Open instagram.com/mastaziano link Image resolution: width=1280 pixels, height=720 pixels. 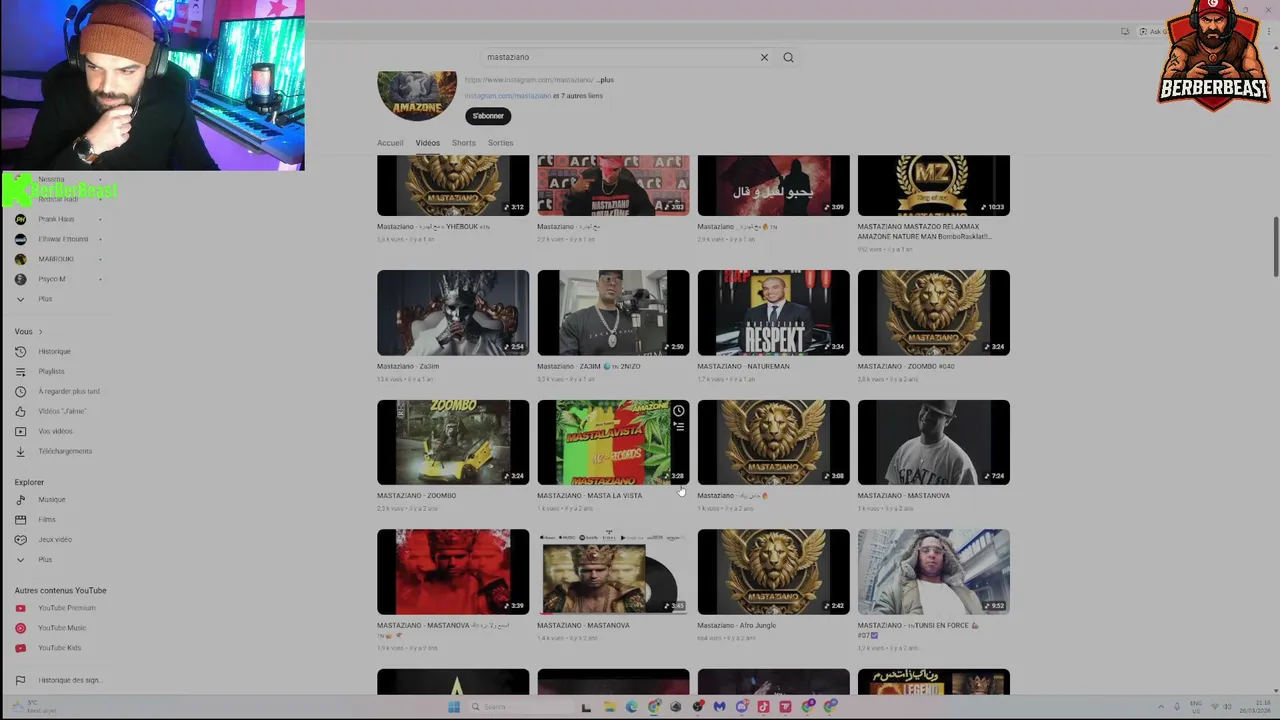click(x=508, y=96)
